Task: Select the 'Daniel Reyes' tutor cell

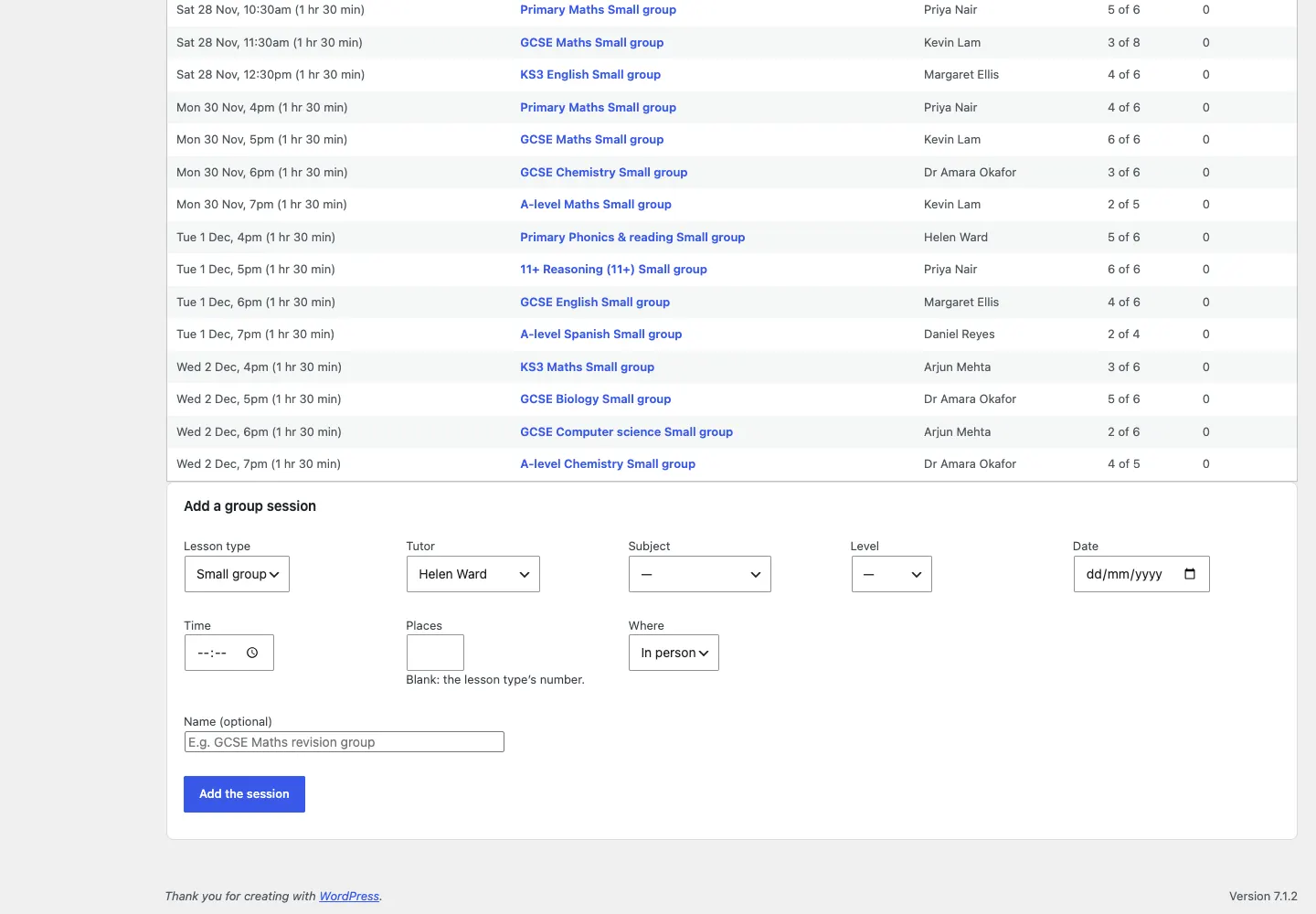Action: click(960, 335)
